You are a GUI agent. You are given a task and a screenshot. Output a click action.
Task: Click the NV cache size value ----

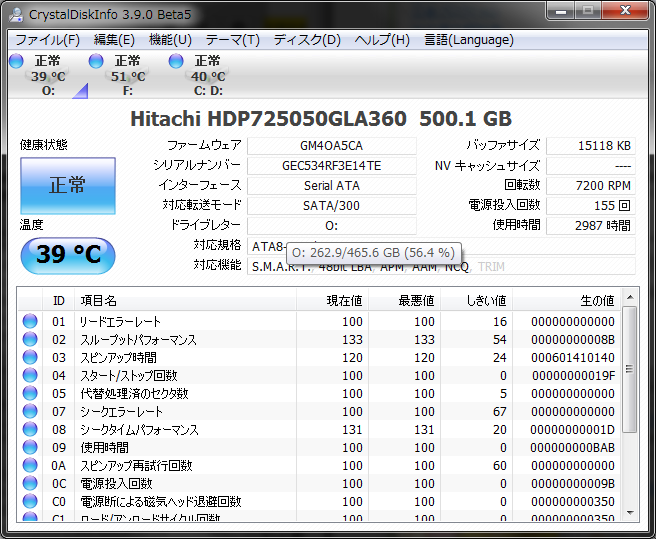pos(591,166)
